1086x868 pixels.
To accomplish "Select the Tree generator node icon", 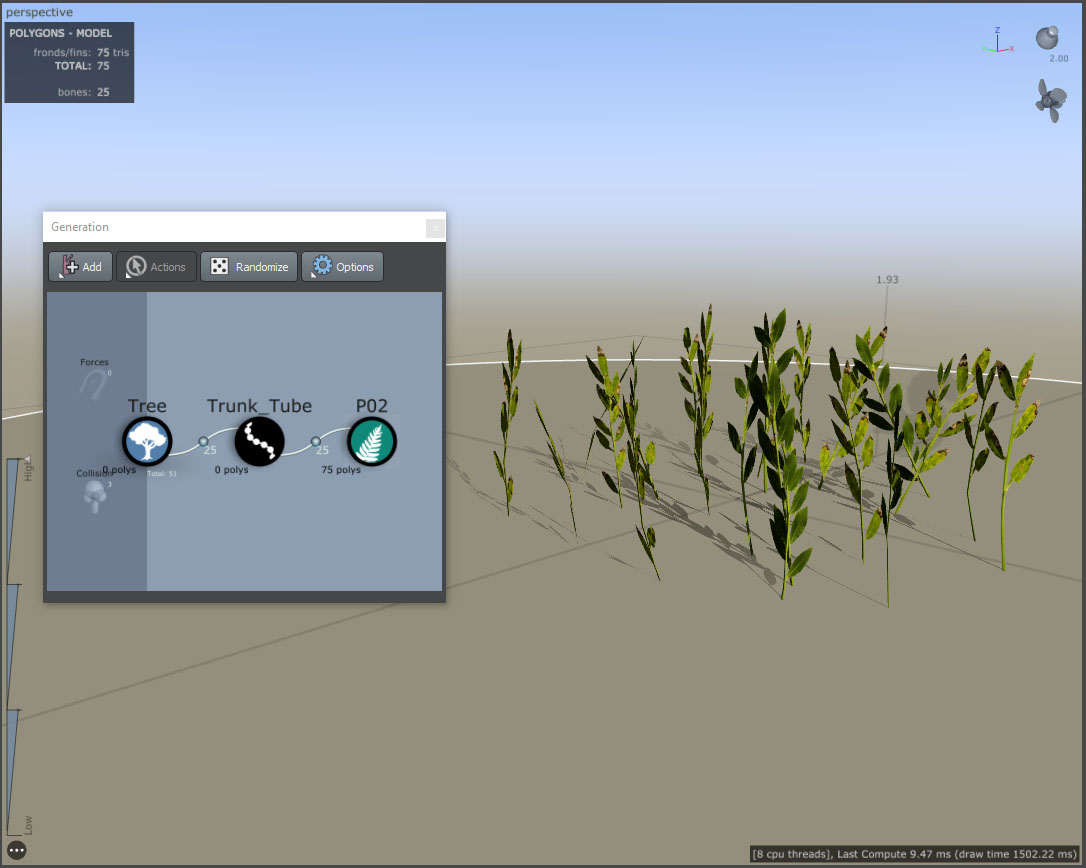I will (x=147, y=441).
